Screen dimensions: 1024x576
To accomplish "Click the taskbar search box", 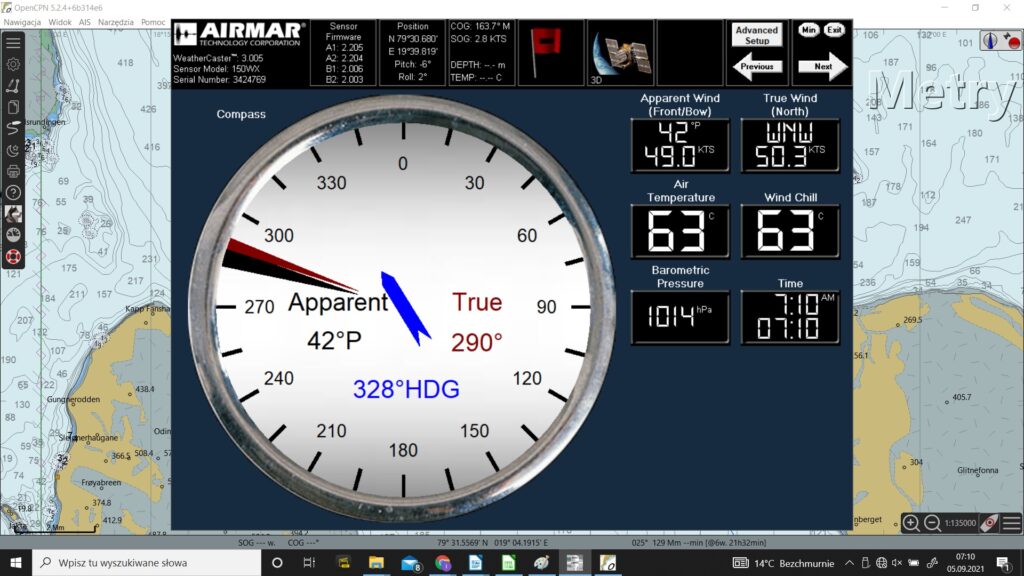I will tap(146, 562).
